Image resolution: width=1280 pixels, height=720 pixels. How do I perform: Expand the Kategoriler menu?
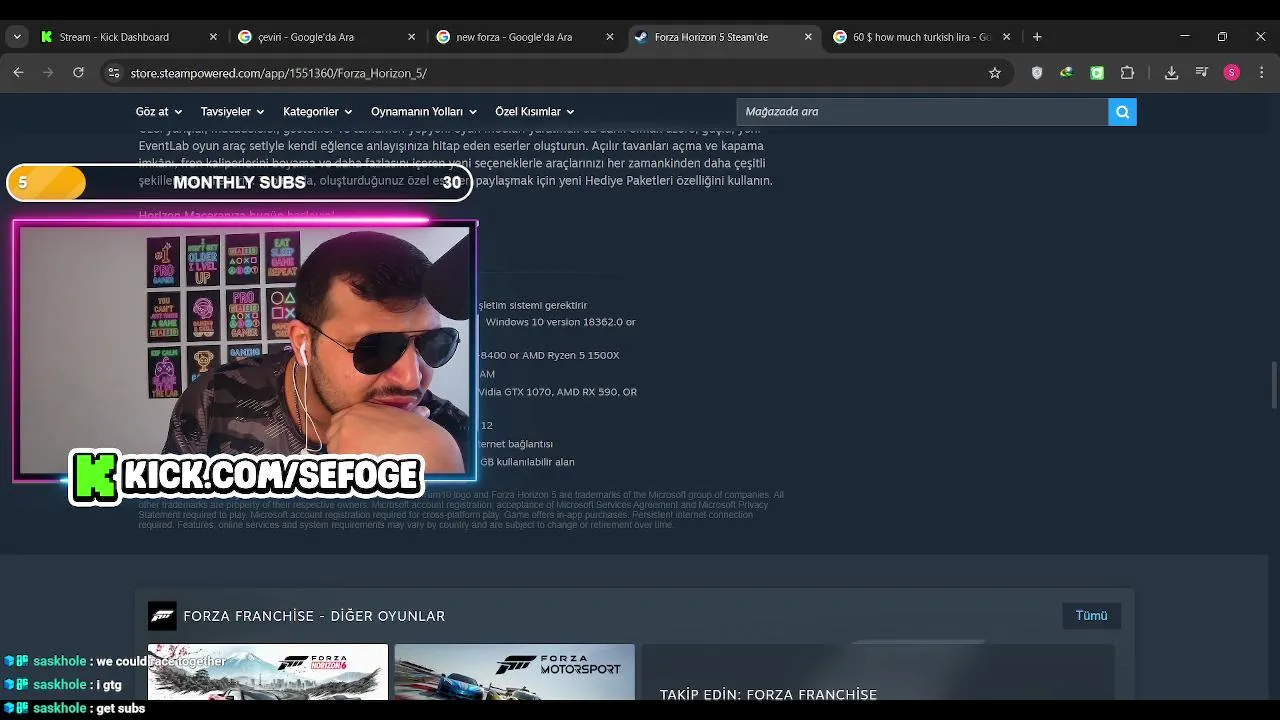(x=317, y=112)
